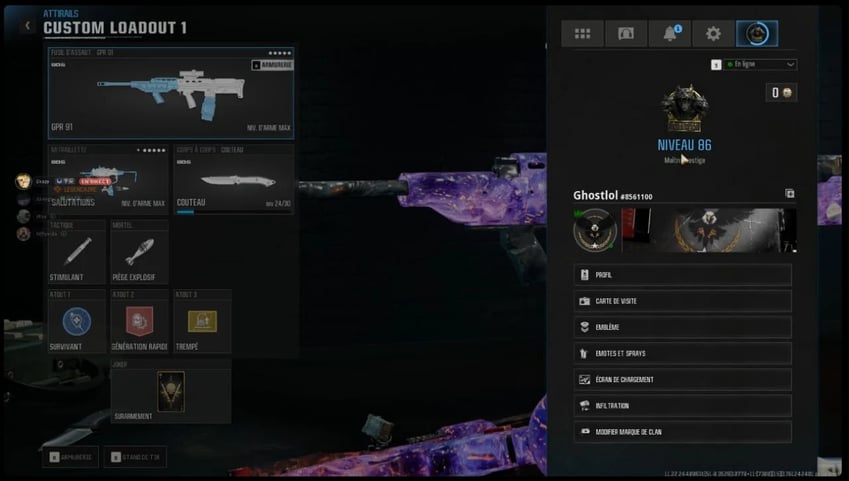Select the Survivant perk icon

(x=77, y=321)
